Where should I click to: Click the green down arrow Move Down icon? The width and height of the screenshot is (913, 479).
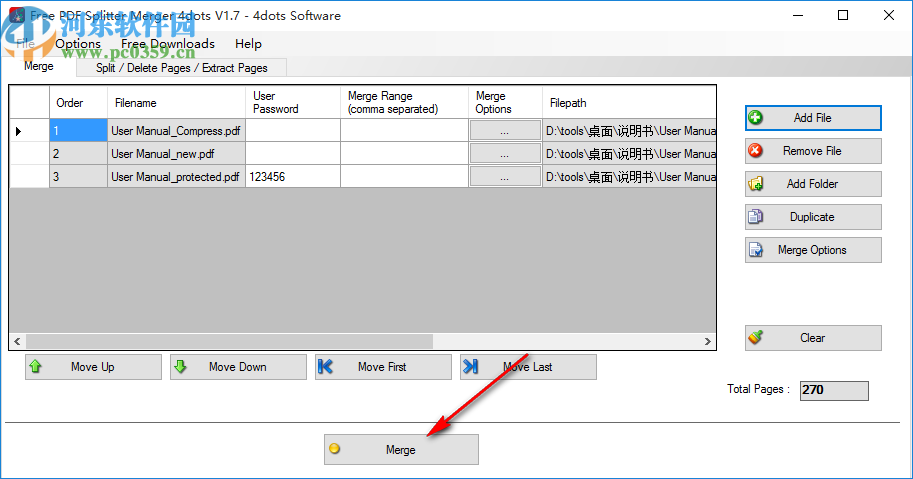[x=181, y=366]
